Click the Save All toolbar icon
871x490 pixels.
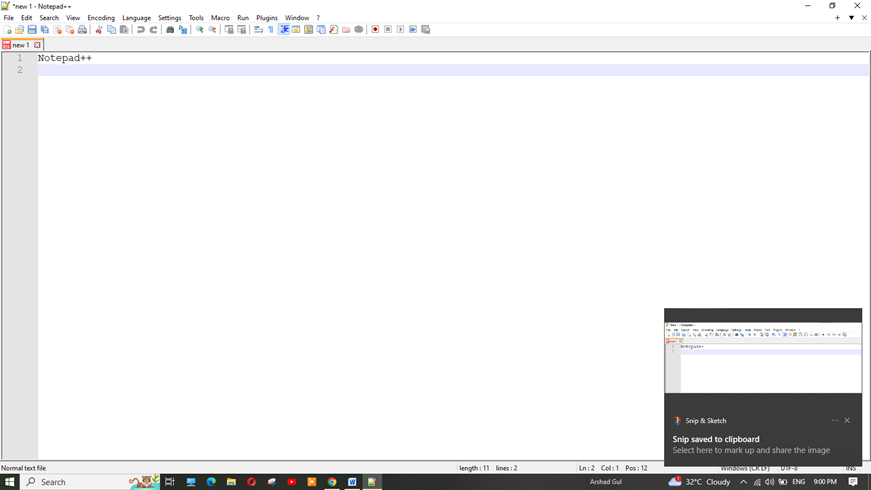point(44,29)
